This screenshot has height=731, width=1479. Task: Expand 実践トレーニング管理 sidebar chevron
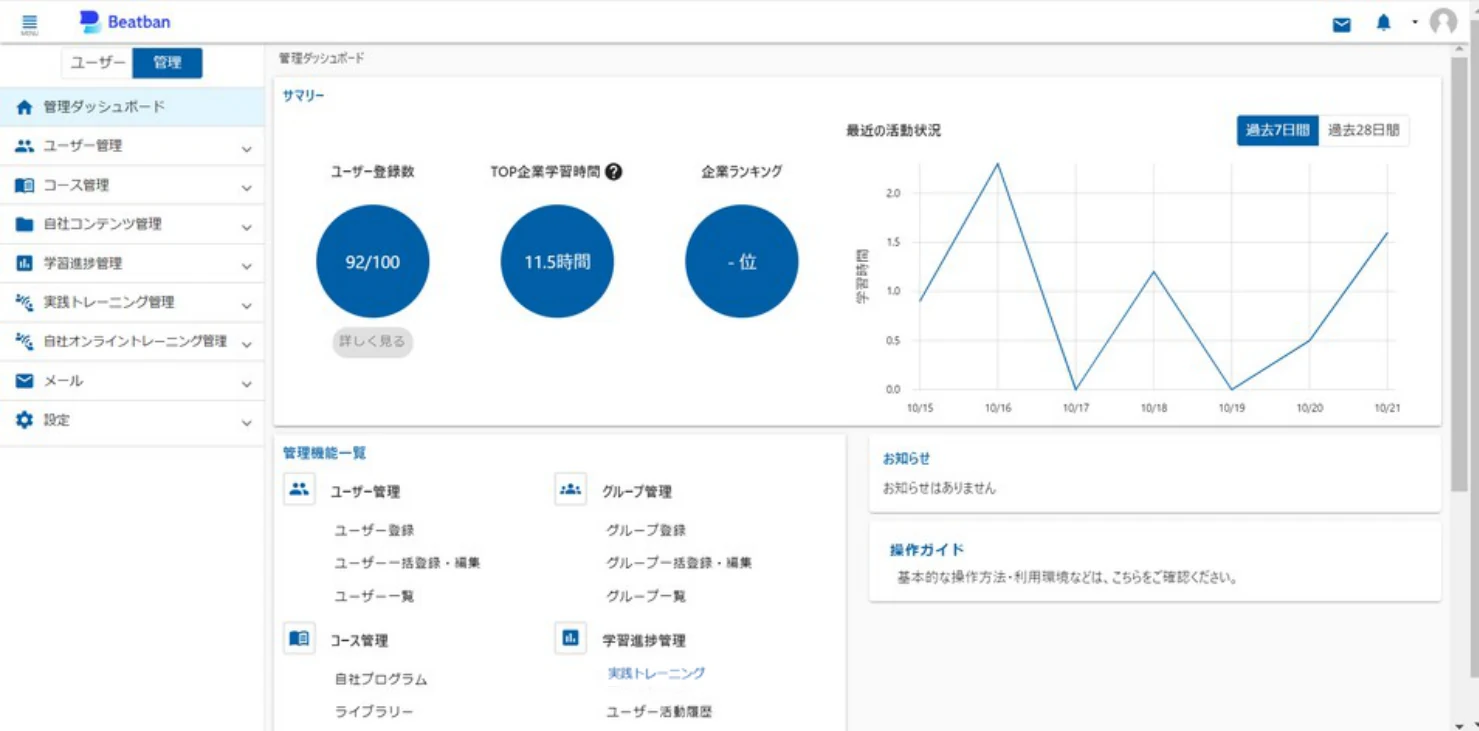[x=247, y=306]
